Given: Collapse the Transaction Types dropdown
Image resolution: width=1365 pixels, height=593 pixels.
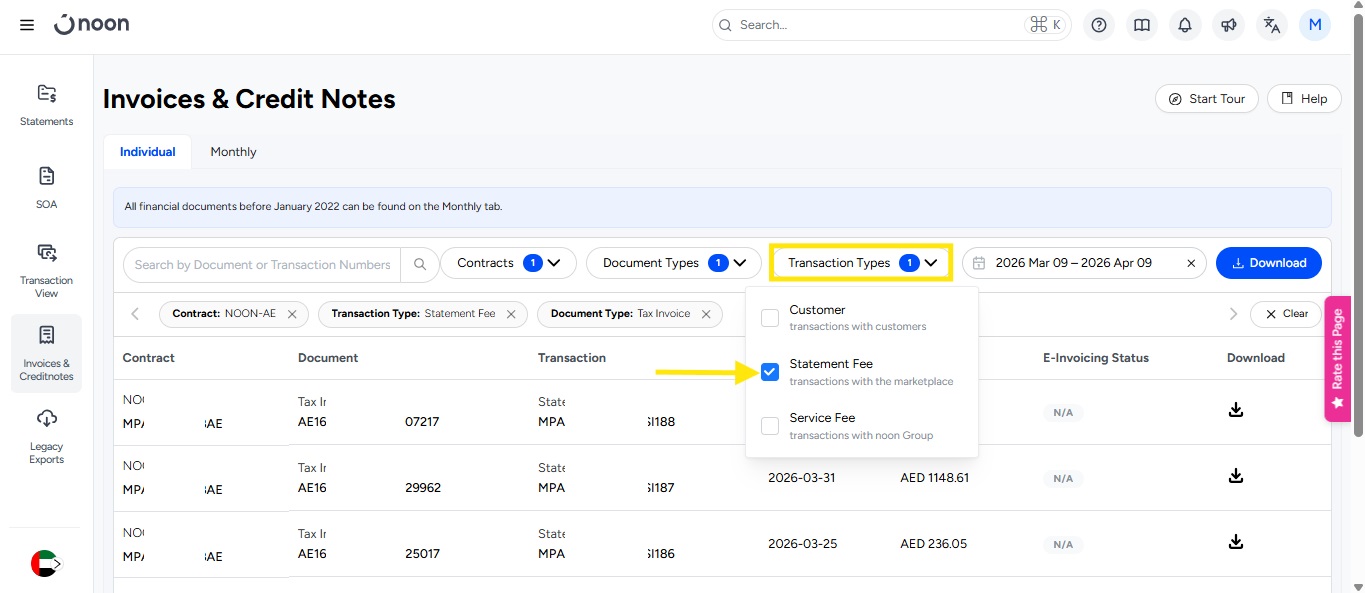Looking at the screenshot, I should 861,263.
